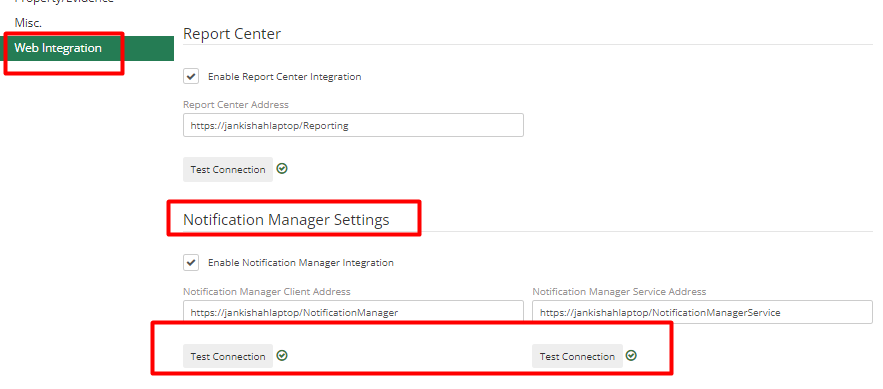Viewport: 883px width, 389px height.
Task: Click the Notification Manager Client Address field
Action: (353, 312)
